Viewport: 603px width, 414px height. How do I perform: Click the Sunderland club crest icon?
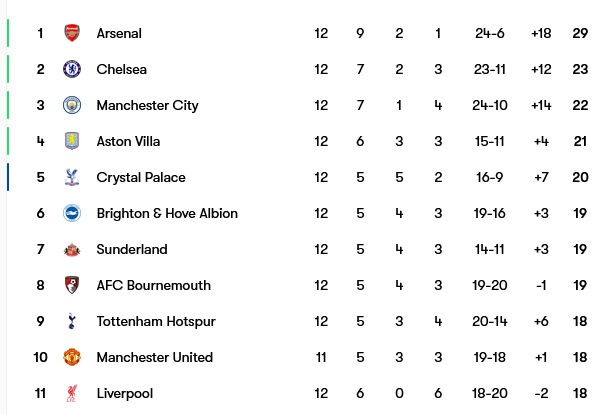[x=71, y=249]
